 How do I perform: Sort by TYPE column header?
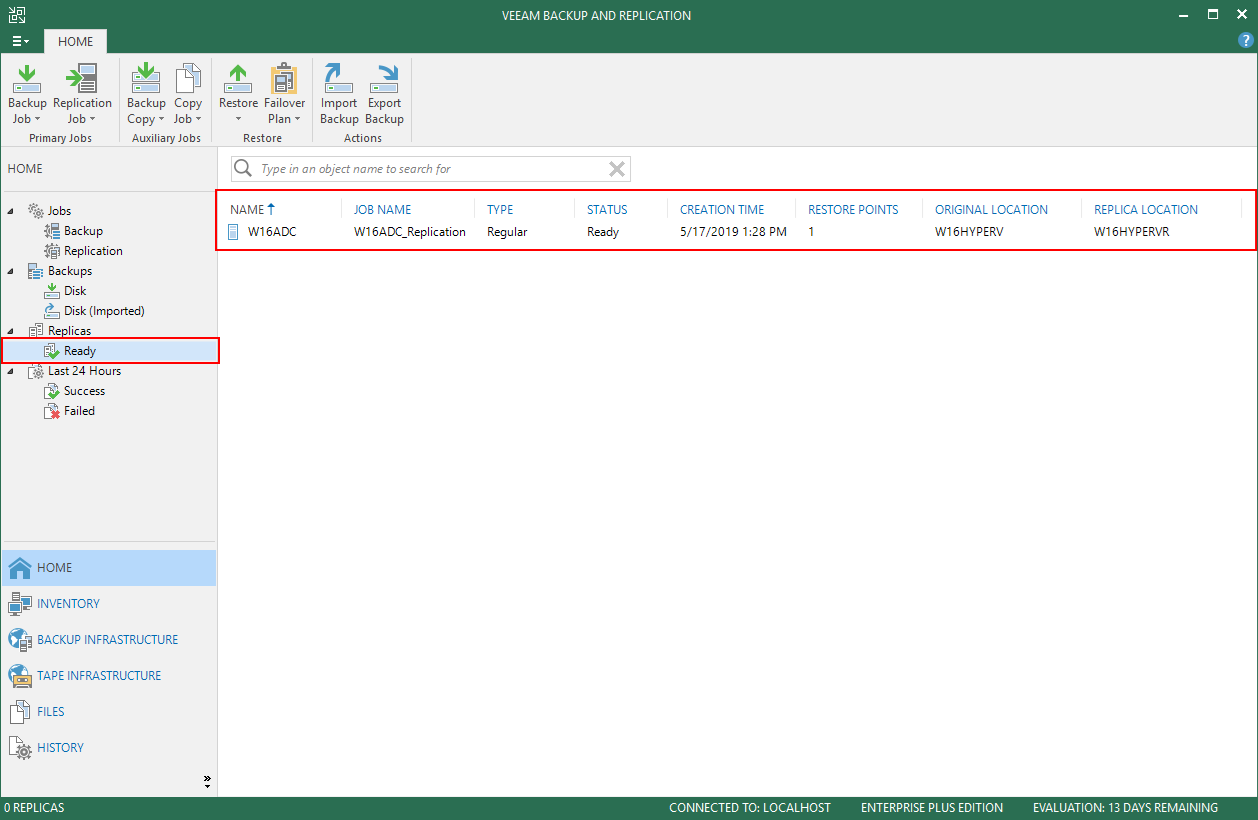(500, 210)
